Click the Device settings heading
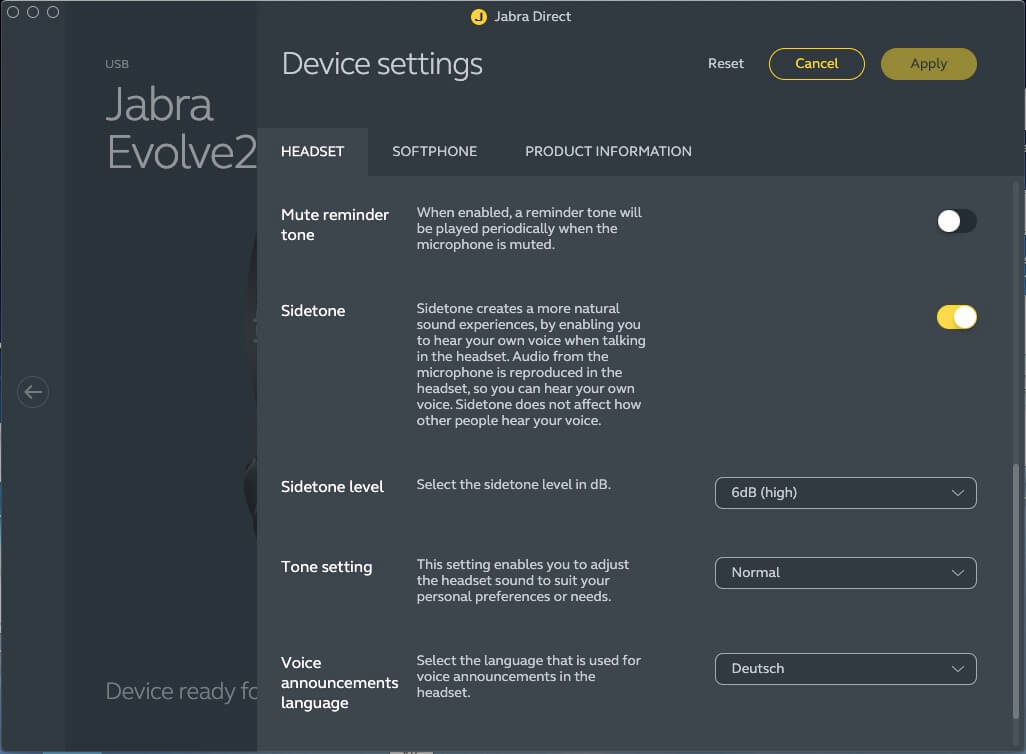Image resolution: width=1026 pixels, height=754 pixels. point(382,64)
